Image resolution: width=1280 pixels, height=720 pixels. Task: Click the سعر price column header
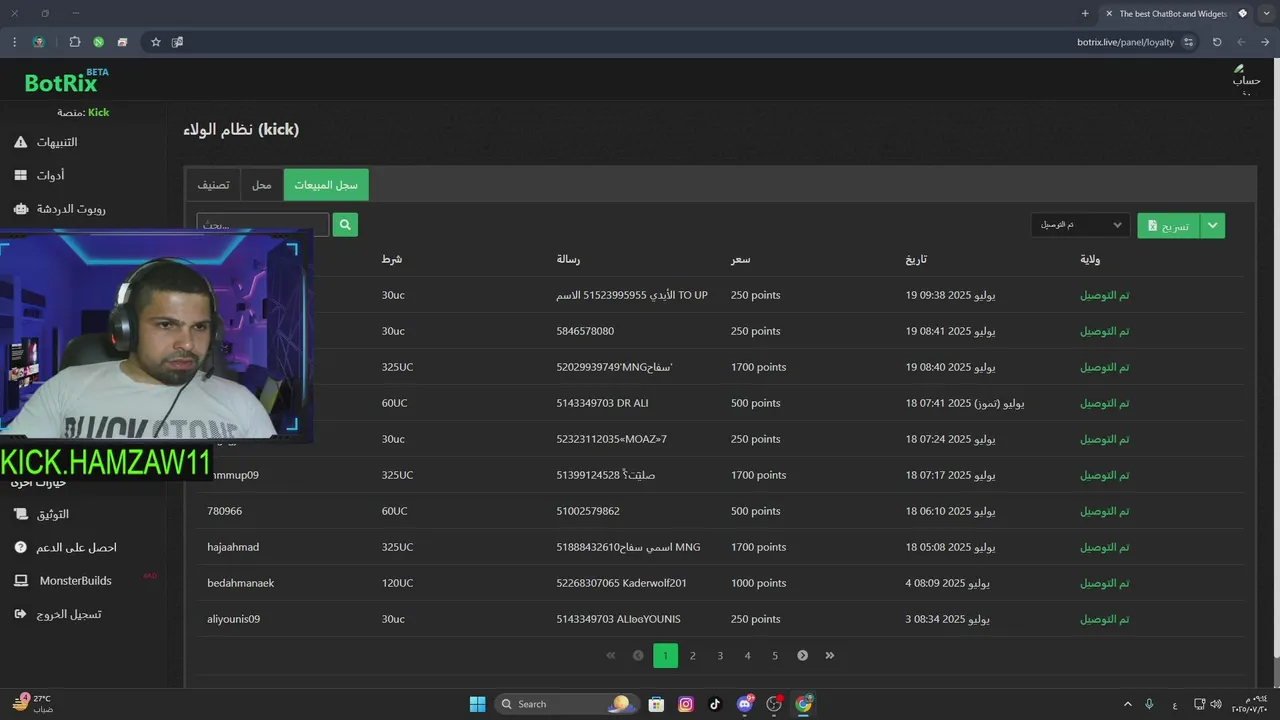(740, 259)
